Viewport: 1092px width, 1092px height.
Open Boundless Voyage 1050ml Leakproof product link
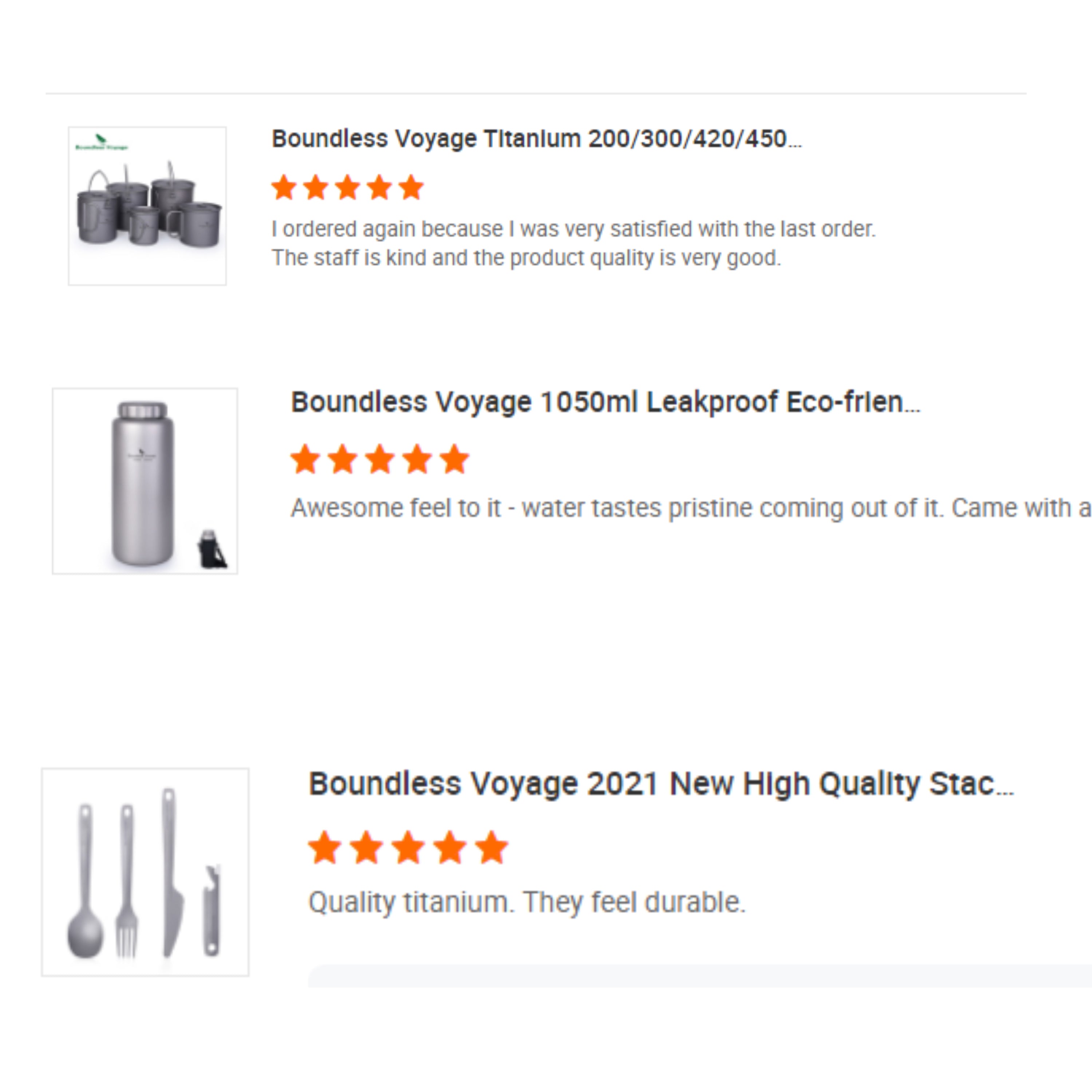point(605,403)
